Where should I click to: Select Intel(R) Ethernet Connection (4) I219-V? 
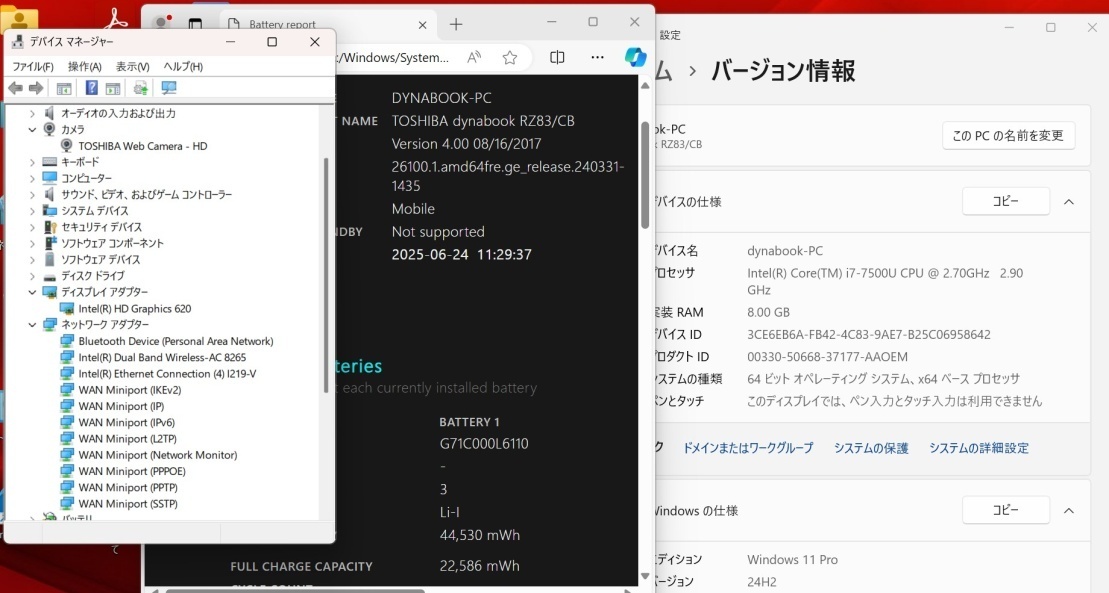167,374
